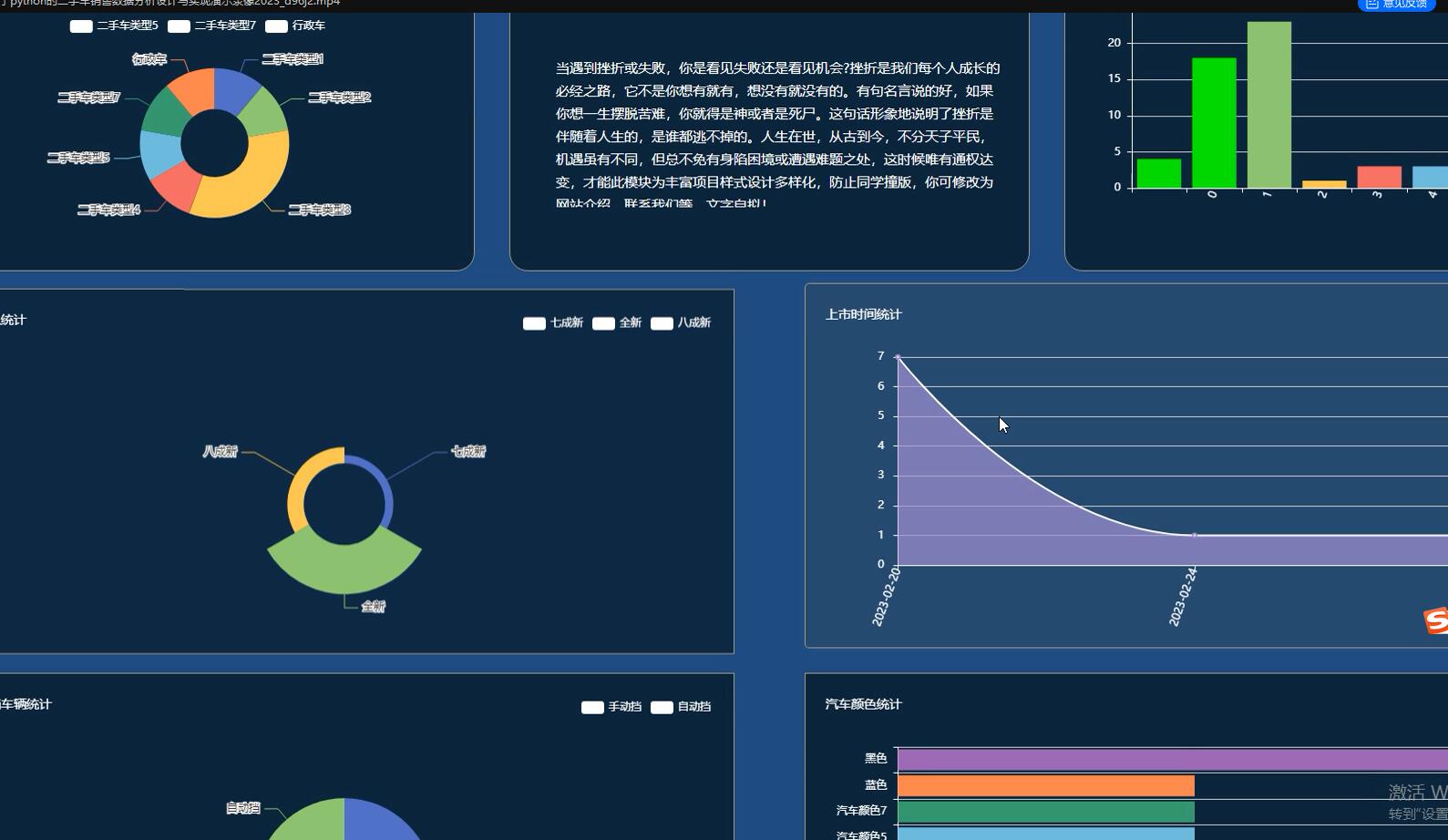
Task: Click the 七成新 label beside the rose chart
Action: point(468,452)
